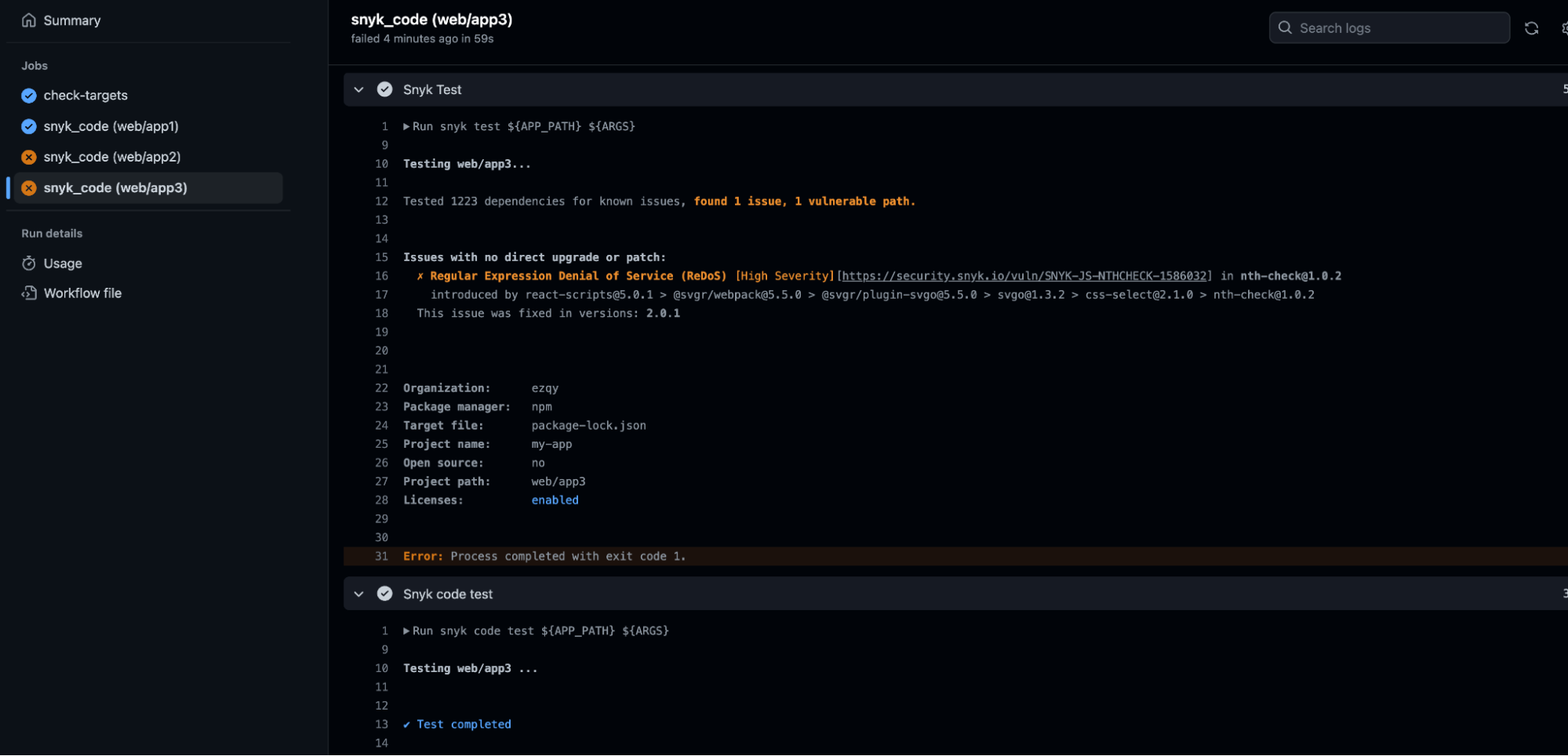Click the 'introduced by react-scripts@5.0.1' line

click(872, 295)
